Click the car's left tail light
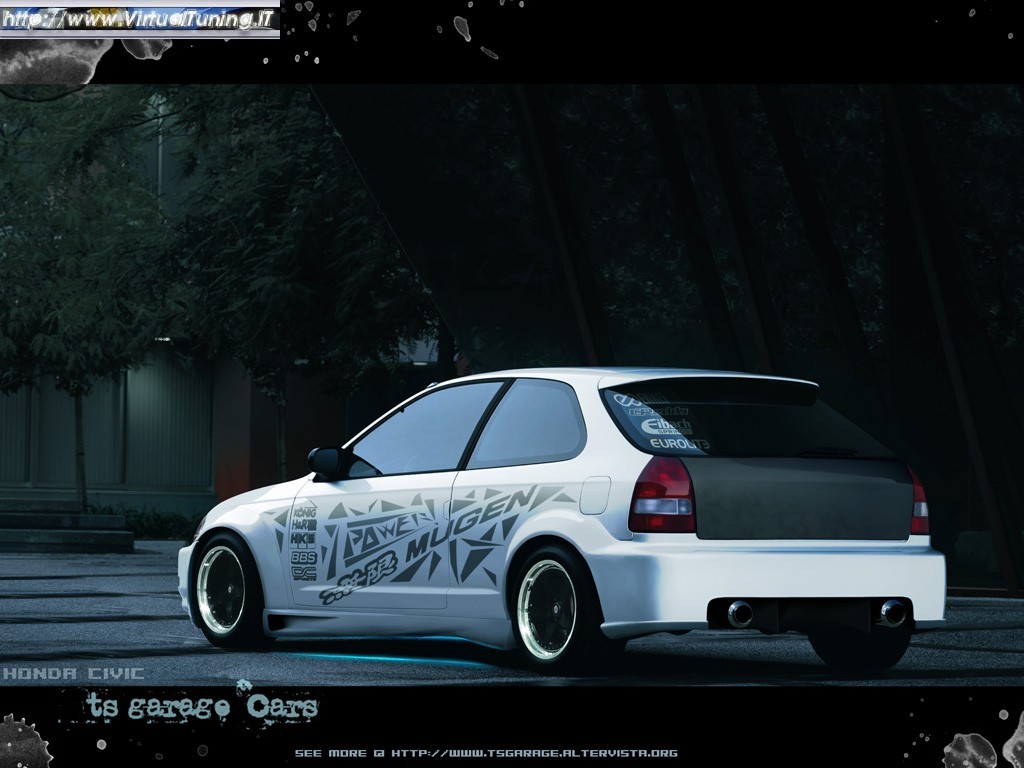1024x768 pixels. pos(662,494)
